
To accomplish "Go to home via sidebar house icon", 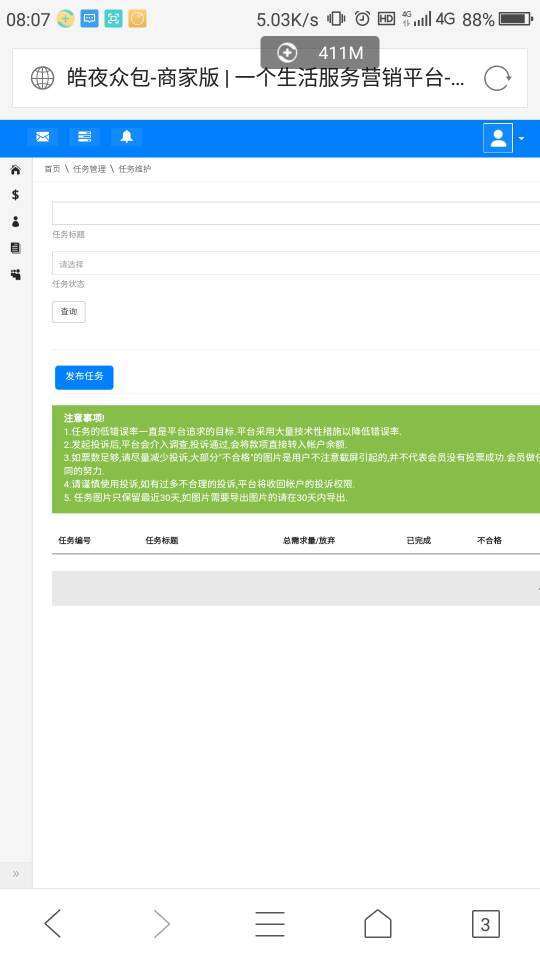I will 15,170.
